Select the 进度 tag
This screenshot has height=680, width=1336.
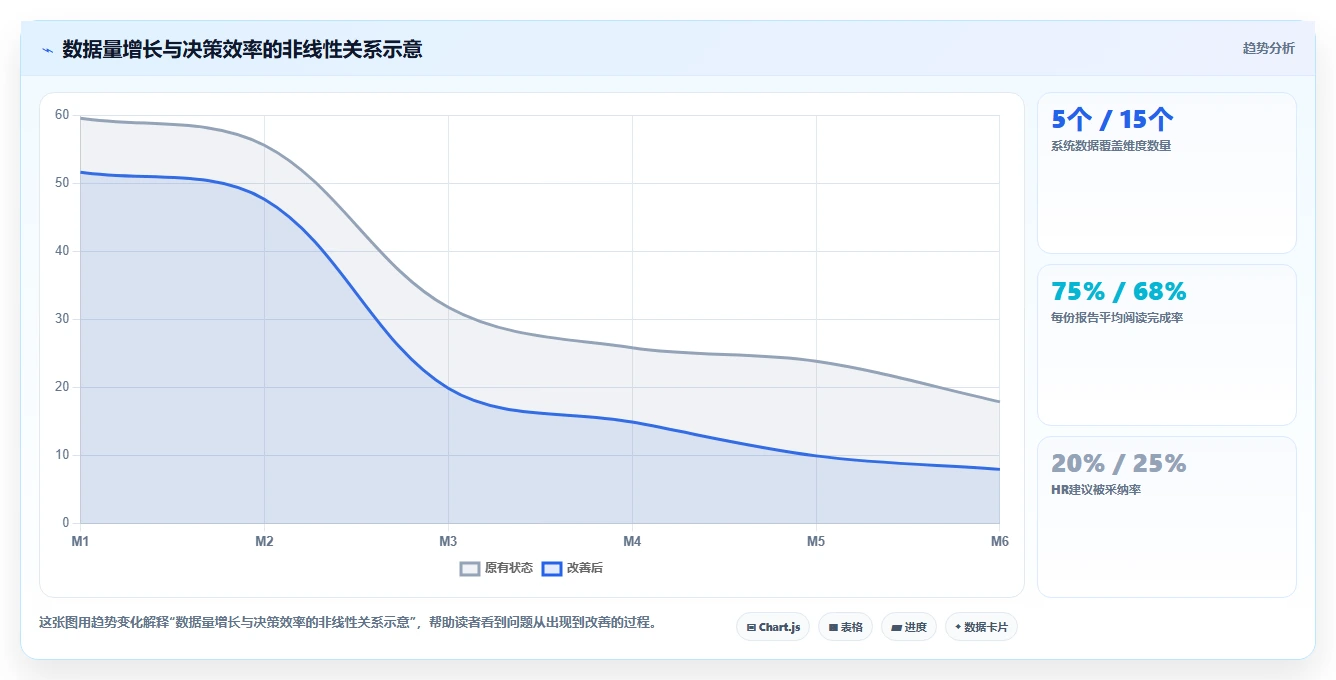[908, 627]
